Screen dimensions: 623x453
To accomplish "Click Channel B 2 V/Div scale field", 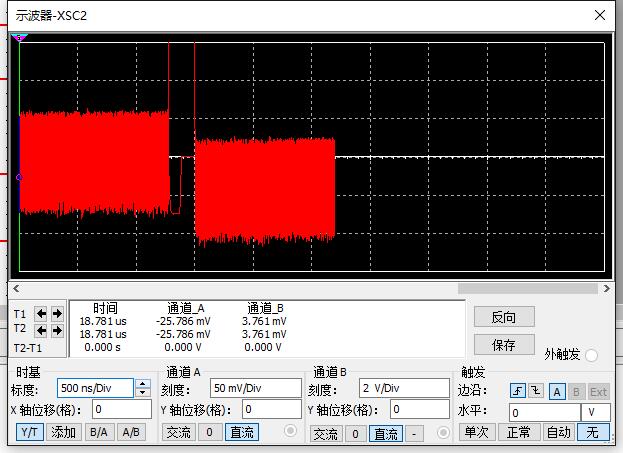I will [x=404, y=388].
